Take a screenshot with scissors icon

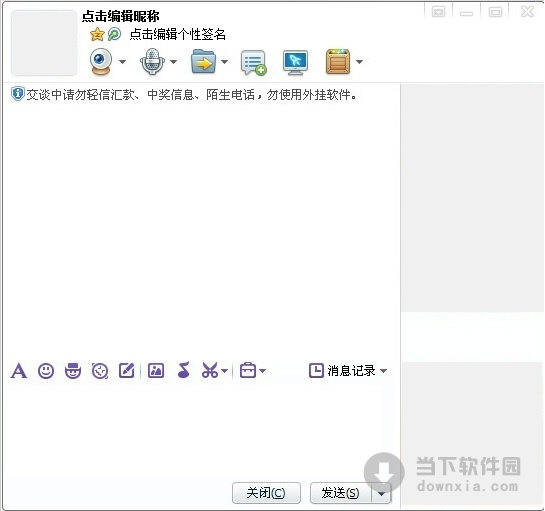coord(210,370)
